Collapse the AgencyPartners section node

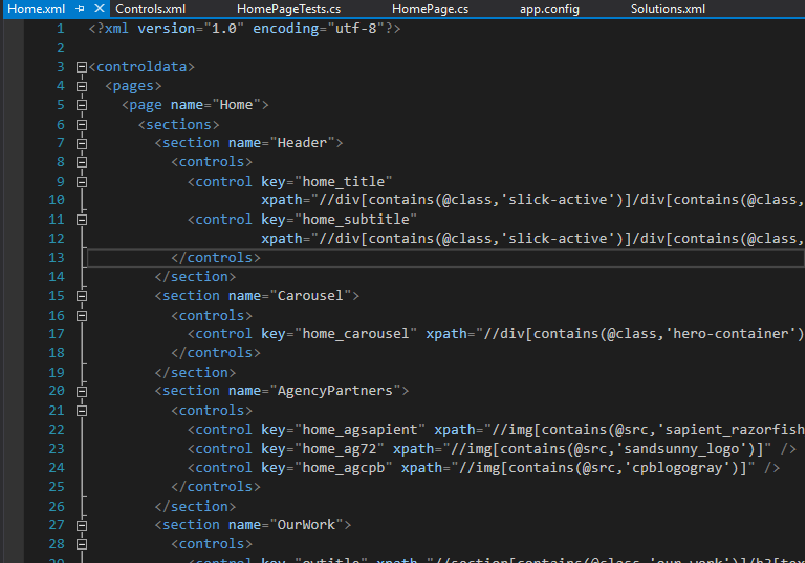point(81,391)
